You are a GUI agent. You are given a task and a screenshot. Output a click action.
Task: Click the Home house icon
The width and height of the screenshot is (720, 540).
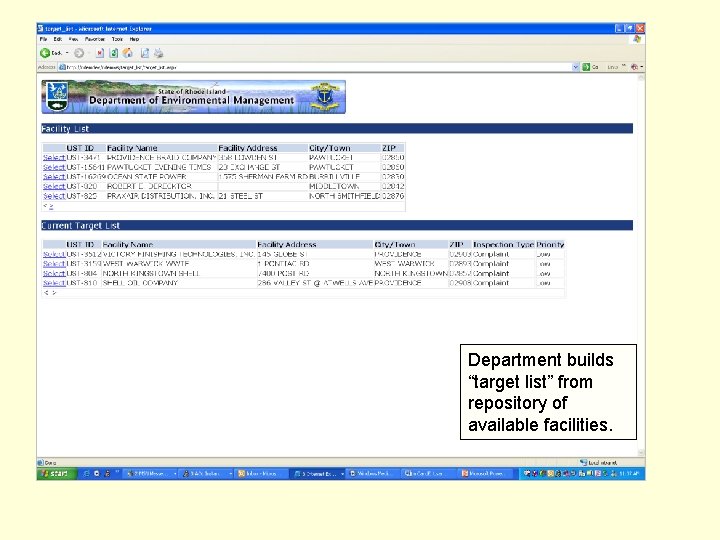click(128, 53)
